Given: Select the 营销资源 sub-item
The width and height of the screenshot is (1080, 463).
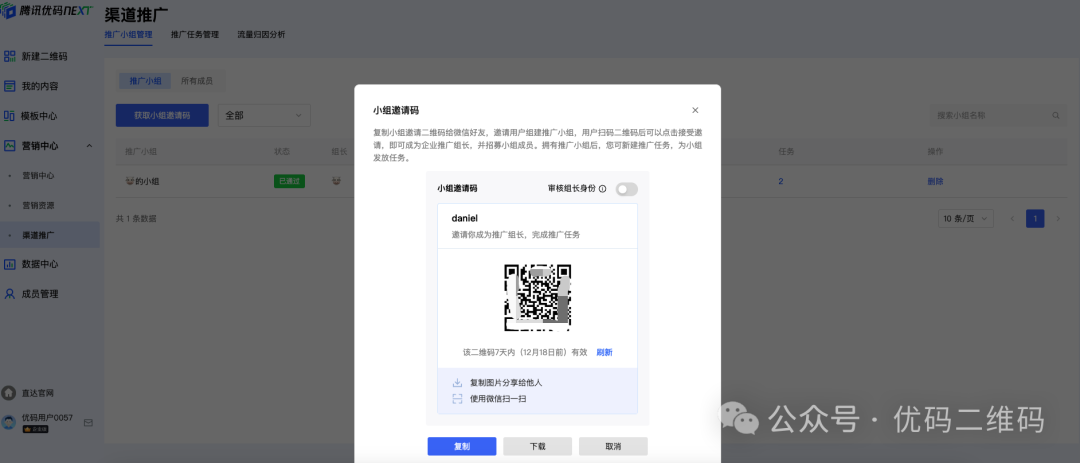Looking at the screenshot, I should coord(38,205).
